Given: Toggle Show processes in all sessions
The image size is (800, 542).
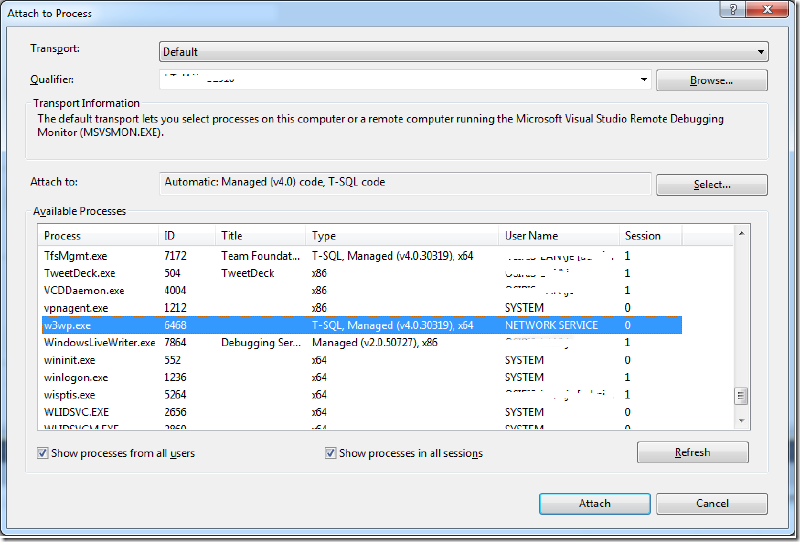Looking at the screenshot, I should (x=331, y=453).
